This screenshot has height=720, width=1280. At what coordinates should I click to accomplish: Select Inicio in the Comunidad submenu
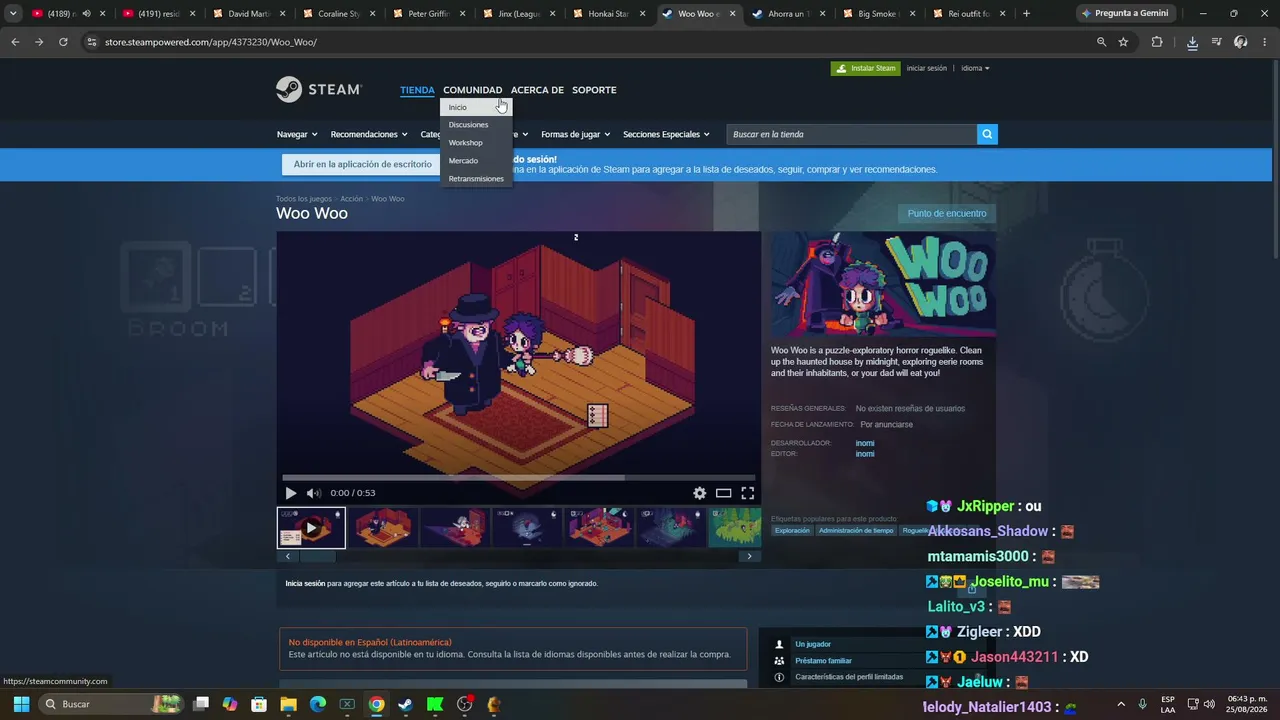coord(476,107)
